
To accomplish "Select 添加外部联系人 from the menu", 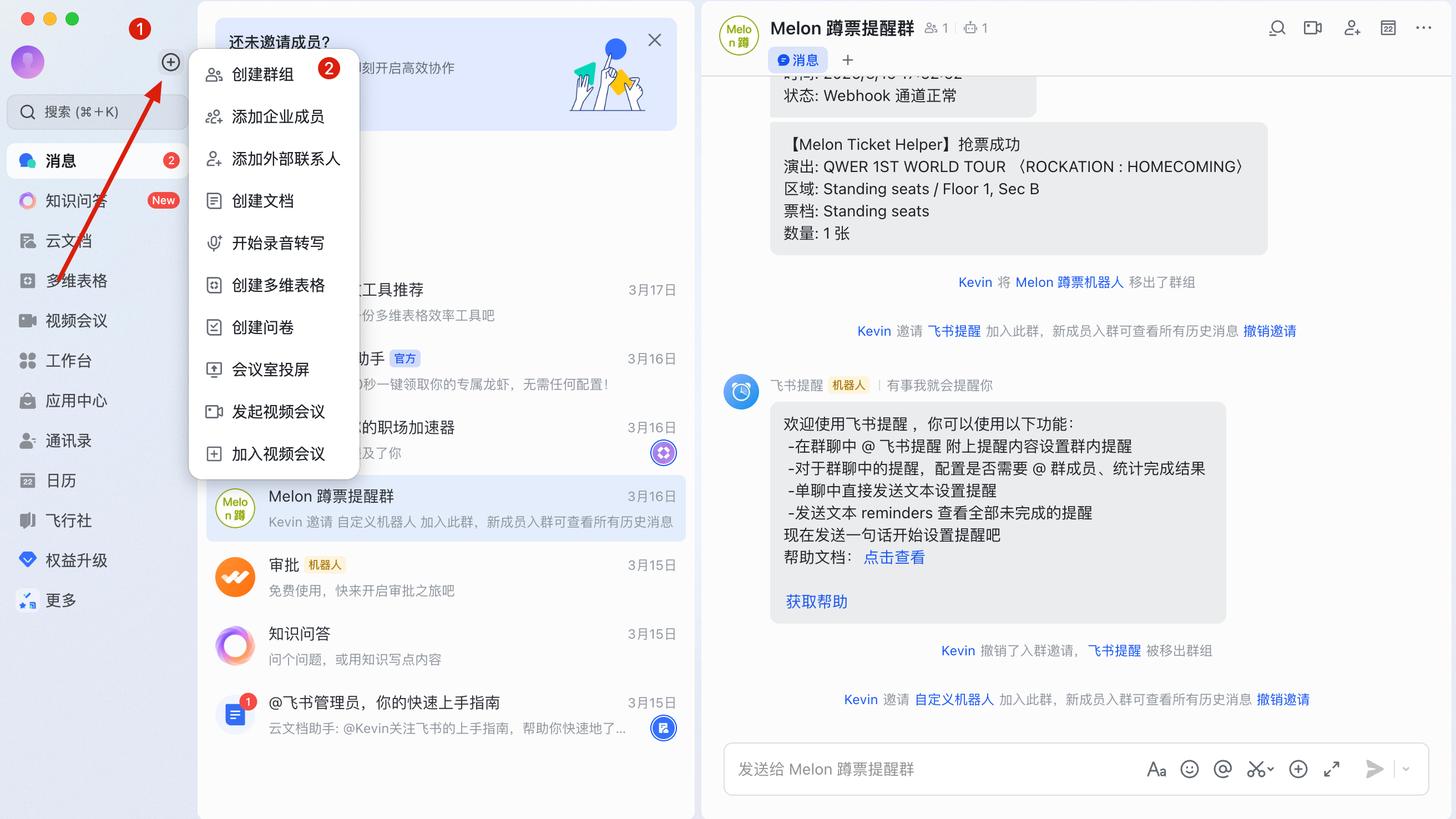I will point(274,159).
